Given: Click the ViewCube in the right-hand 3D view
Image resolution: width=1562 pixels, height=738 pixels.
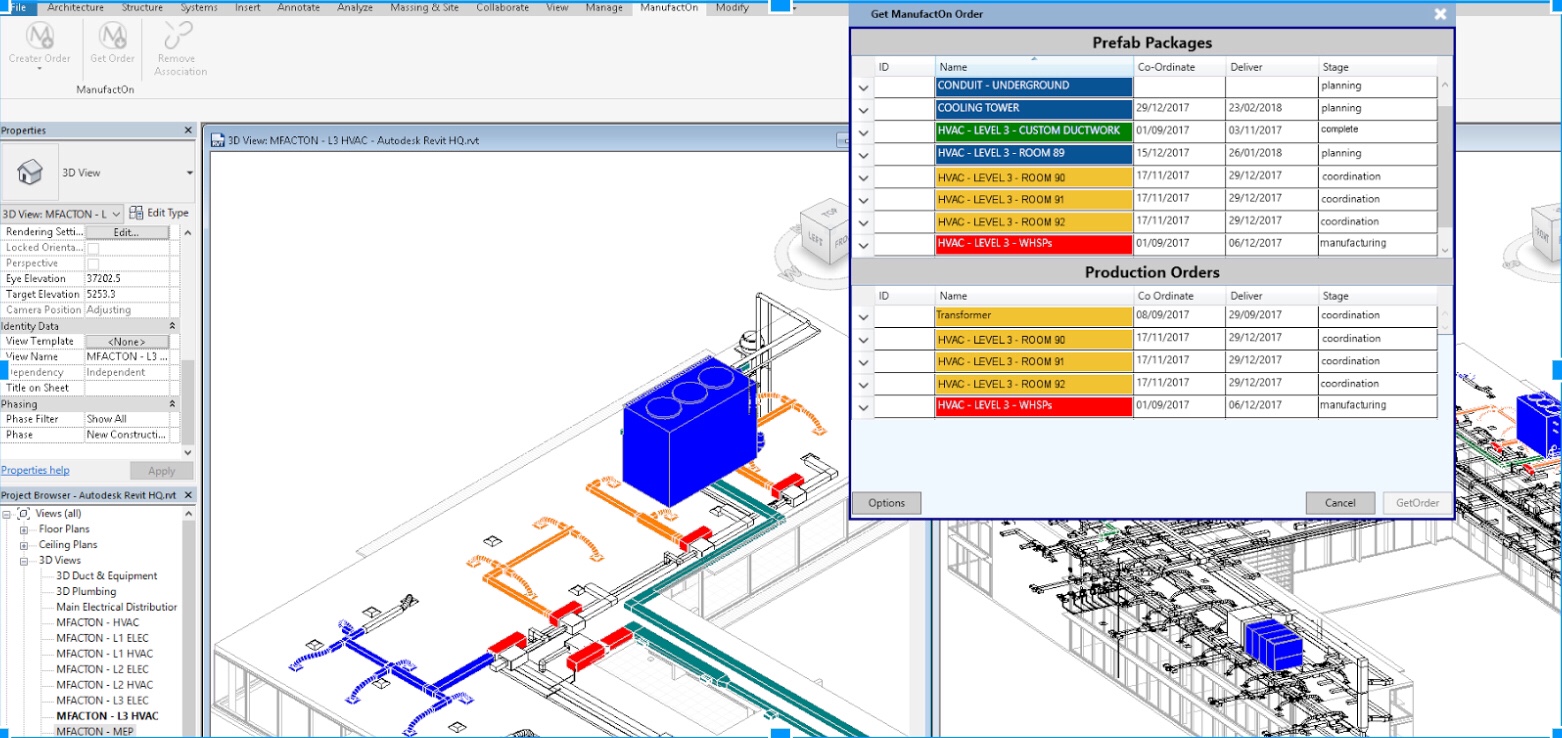Looking at the screenshot, I should 1536,238.
